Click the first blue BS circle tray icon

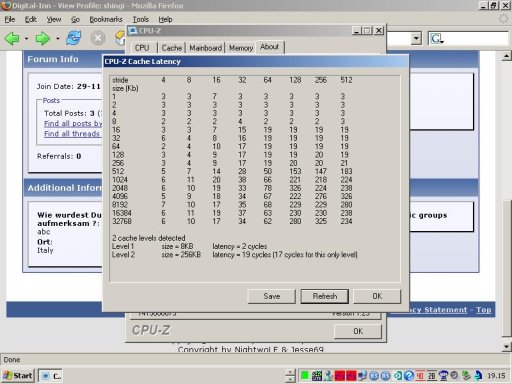(x=374, y=376)
